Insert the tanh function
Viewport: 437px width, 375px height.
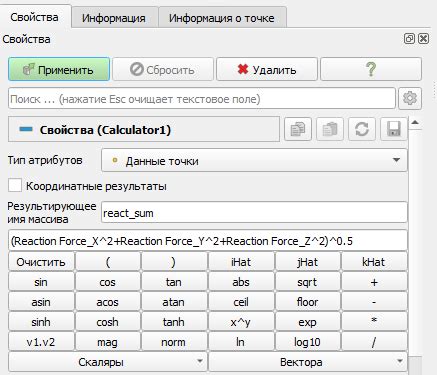(x=174, y=322)
